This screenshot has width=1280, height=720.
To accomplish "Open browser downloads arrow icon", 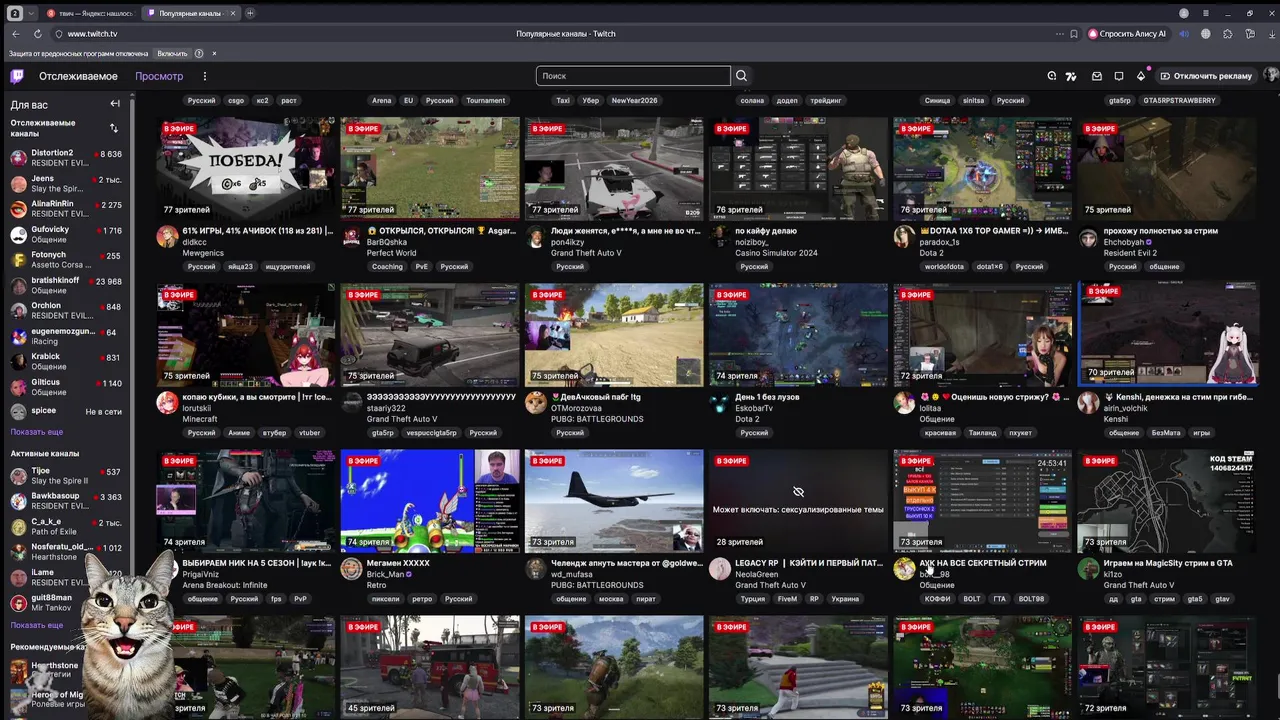I will point(1271,34).
